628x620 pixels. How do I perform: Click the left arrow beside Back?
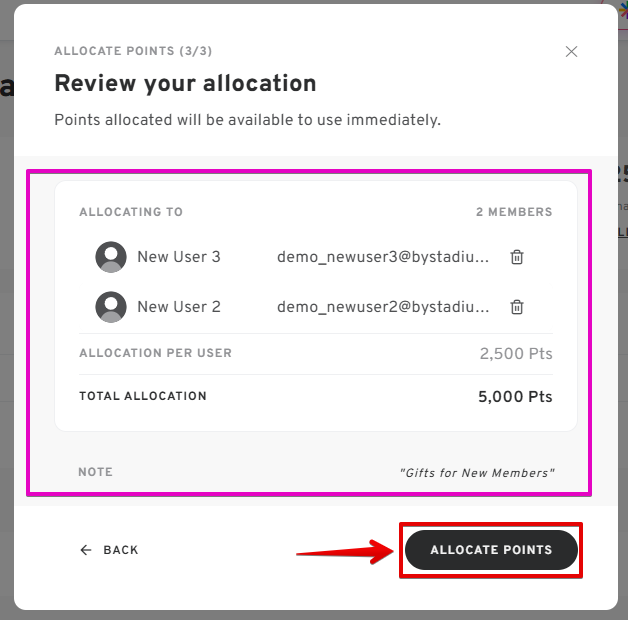pyautogui.click(x=86, y=550)
